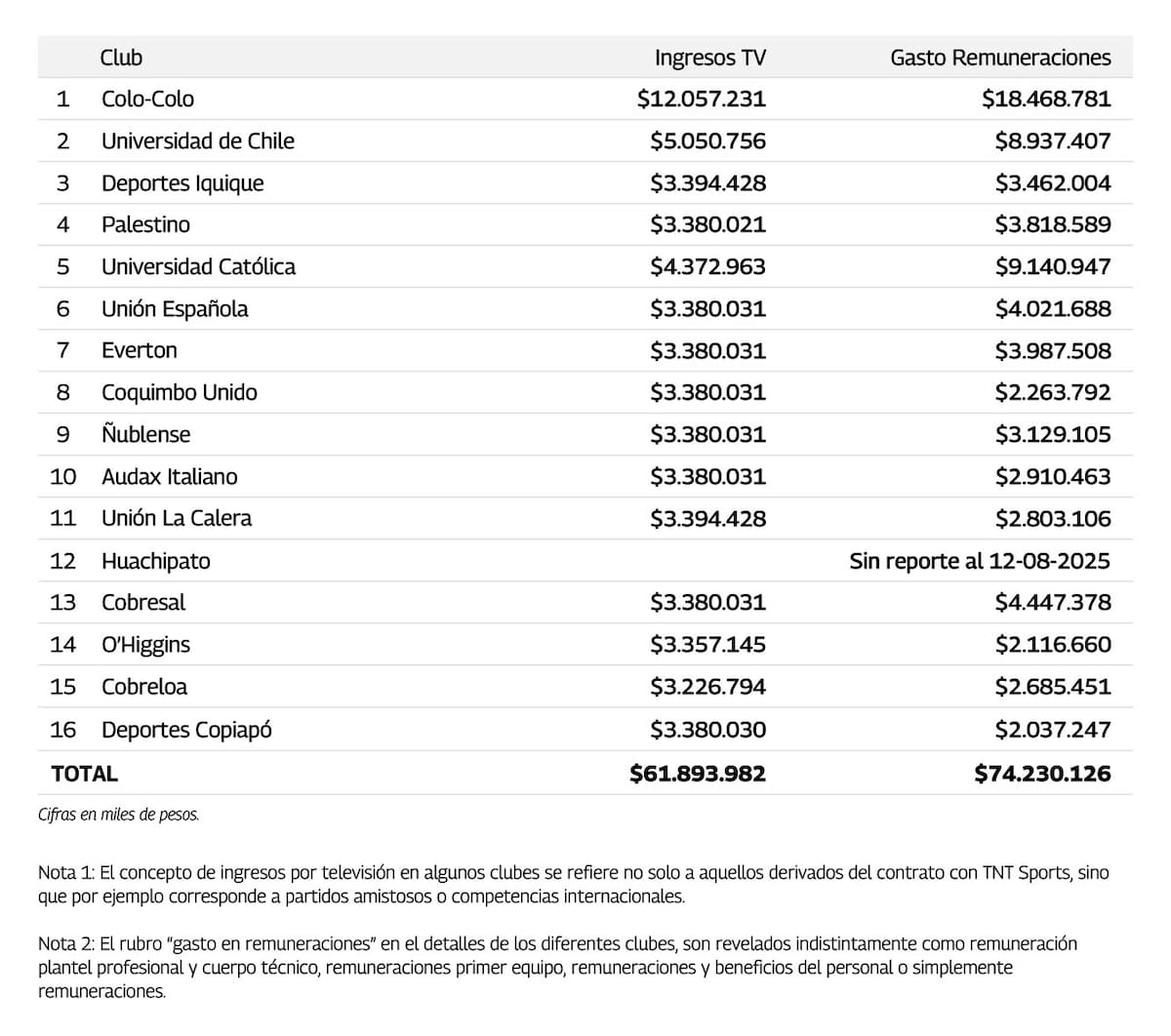Select the Colo-Colo club name
This screenshot has width=1171, height=1036.
[x=147, y=99]
